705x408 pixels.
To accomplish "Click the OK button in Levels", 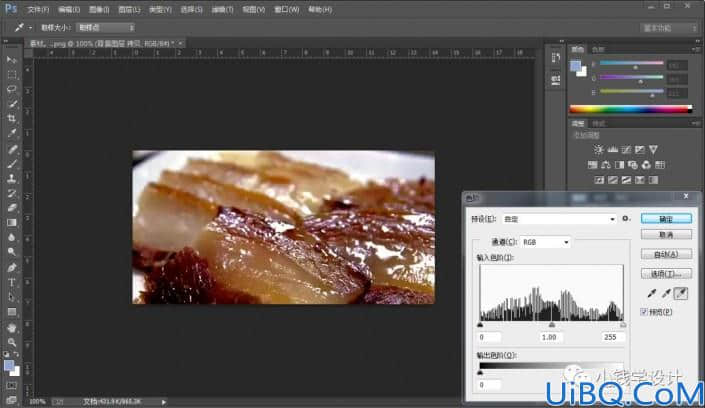I will pos(666,219).
